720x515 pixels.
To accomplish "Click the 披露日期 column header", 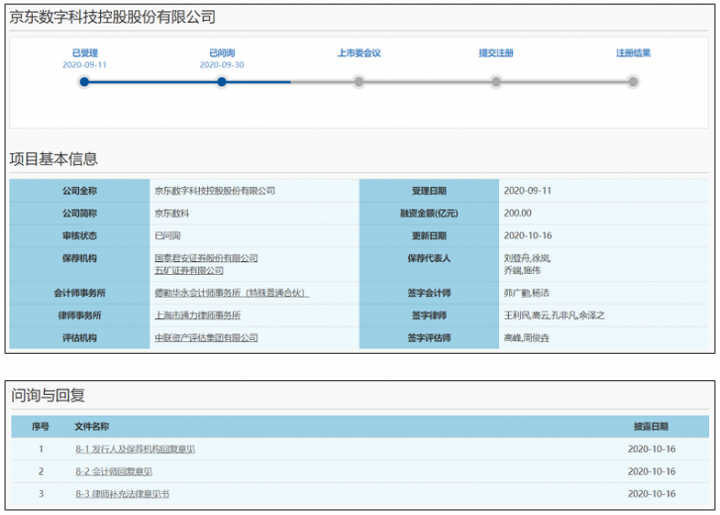I will [x=651, y=426].
